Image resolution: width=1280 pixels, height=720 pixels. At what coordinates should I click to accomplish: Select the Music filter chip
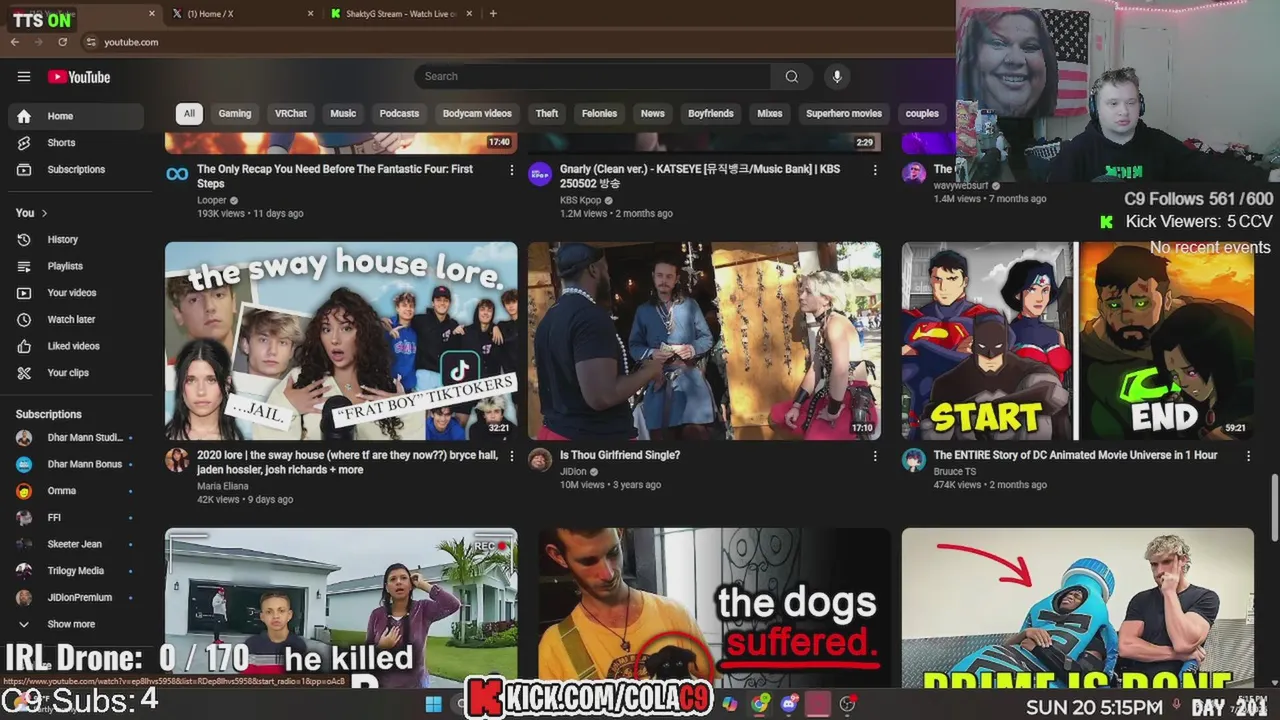point(343,113)
